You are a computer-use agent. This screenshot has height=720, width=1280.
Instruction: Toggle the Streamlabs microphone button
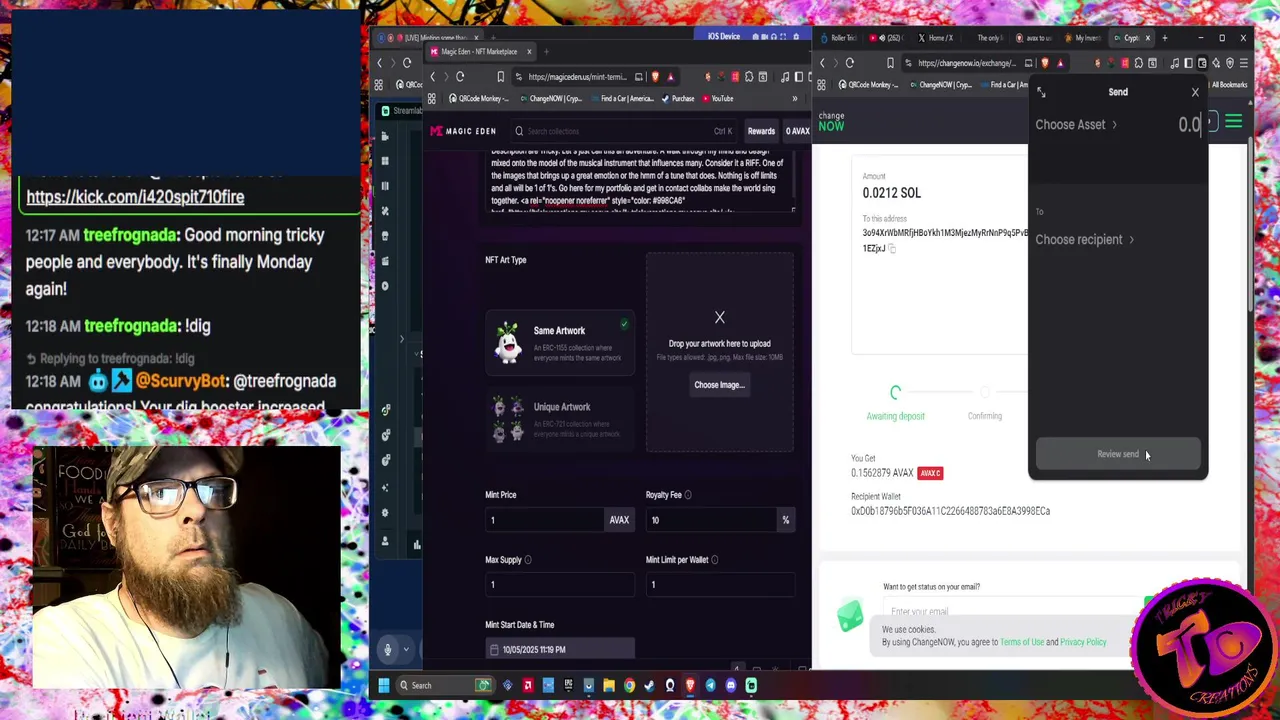[388, 650]
